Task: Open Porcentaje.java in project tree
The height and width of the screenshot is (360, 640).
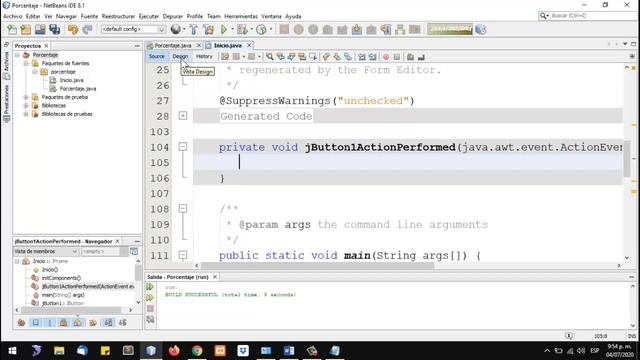Action: (x=78, y=89)
